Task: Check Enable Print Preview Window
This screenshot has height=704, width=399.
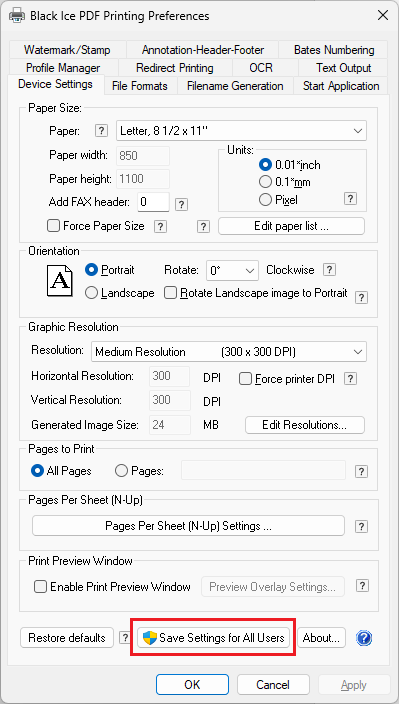Action: (41, 587)
